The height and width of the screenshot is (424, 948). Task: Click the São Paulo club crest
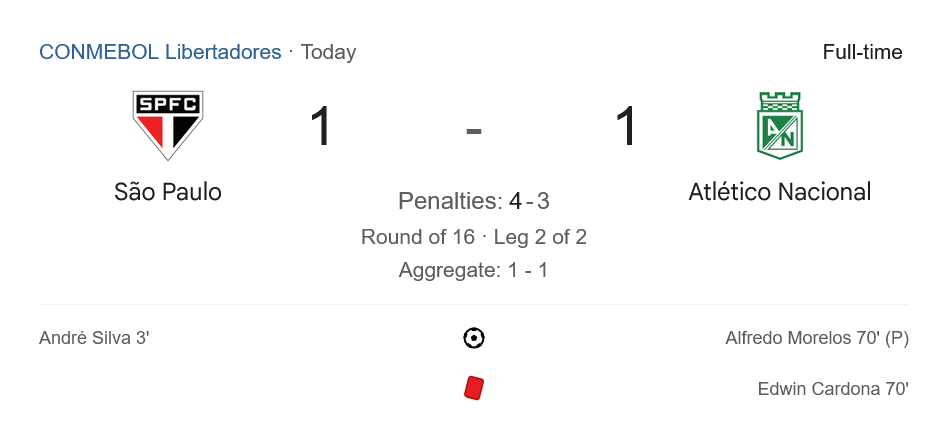(168, 125)
